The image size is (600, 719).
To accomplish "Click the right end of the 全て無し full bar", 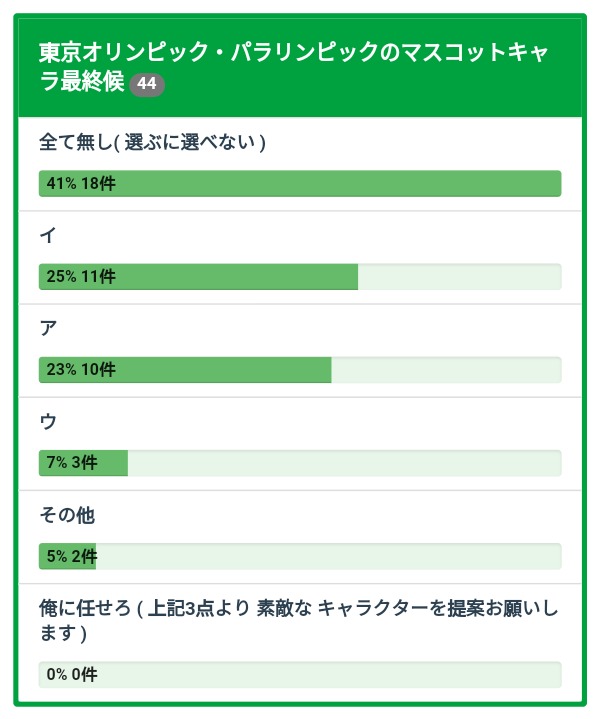I will pyautogui.click(x=550, y=184).
